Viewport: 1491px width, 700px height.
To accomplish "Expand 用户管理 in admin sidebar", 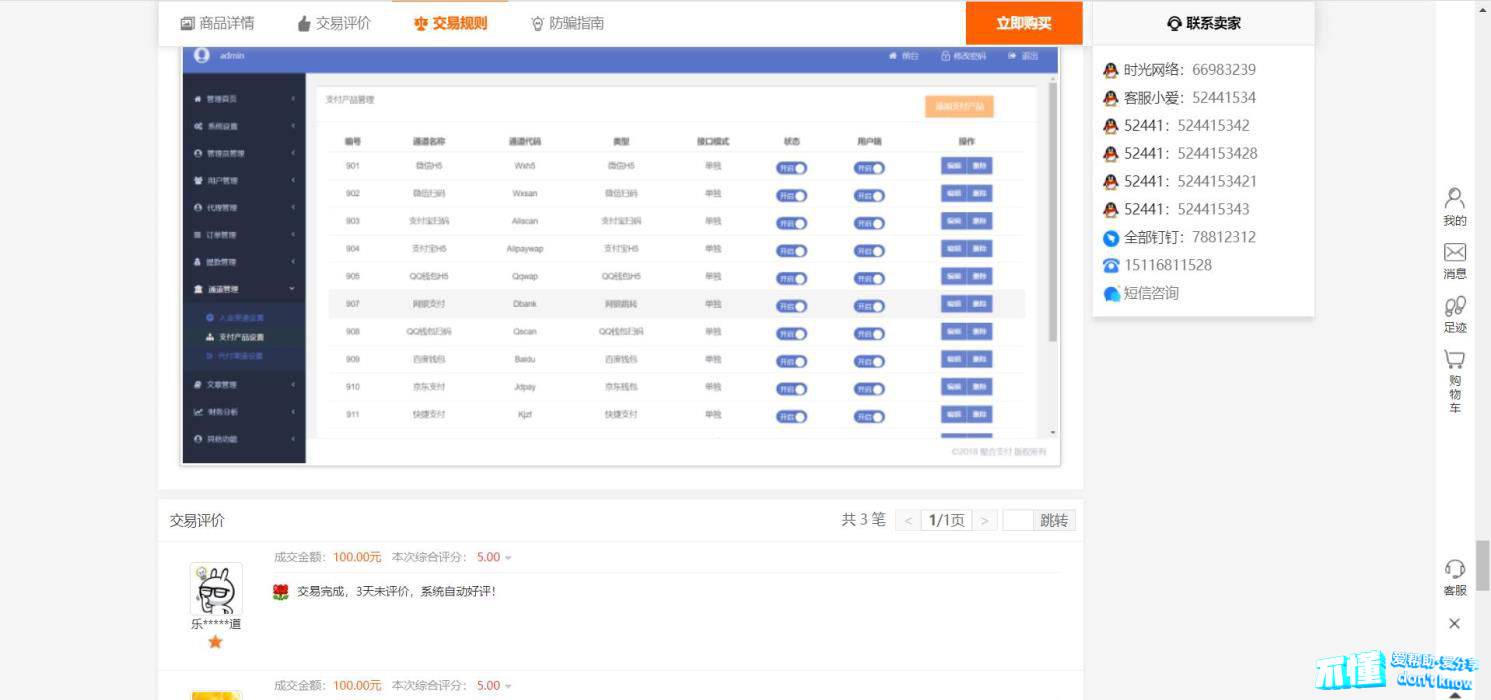I will [x=243, y=181].
